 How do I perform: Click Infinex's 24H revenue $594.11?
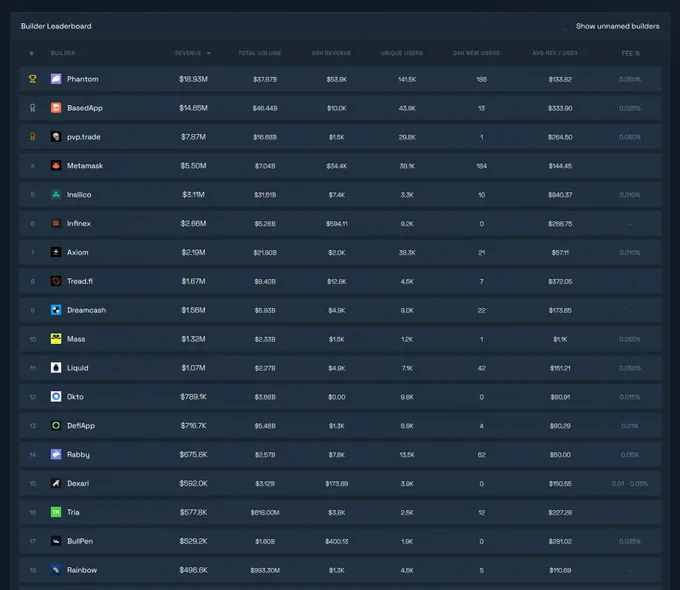337,224
